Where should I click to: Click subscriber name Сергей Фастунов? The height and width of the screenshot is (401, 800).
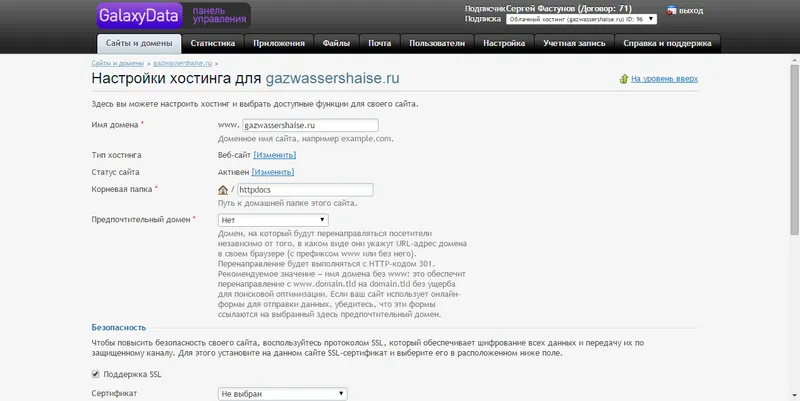[540, 9]
